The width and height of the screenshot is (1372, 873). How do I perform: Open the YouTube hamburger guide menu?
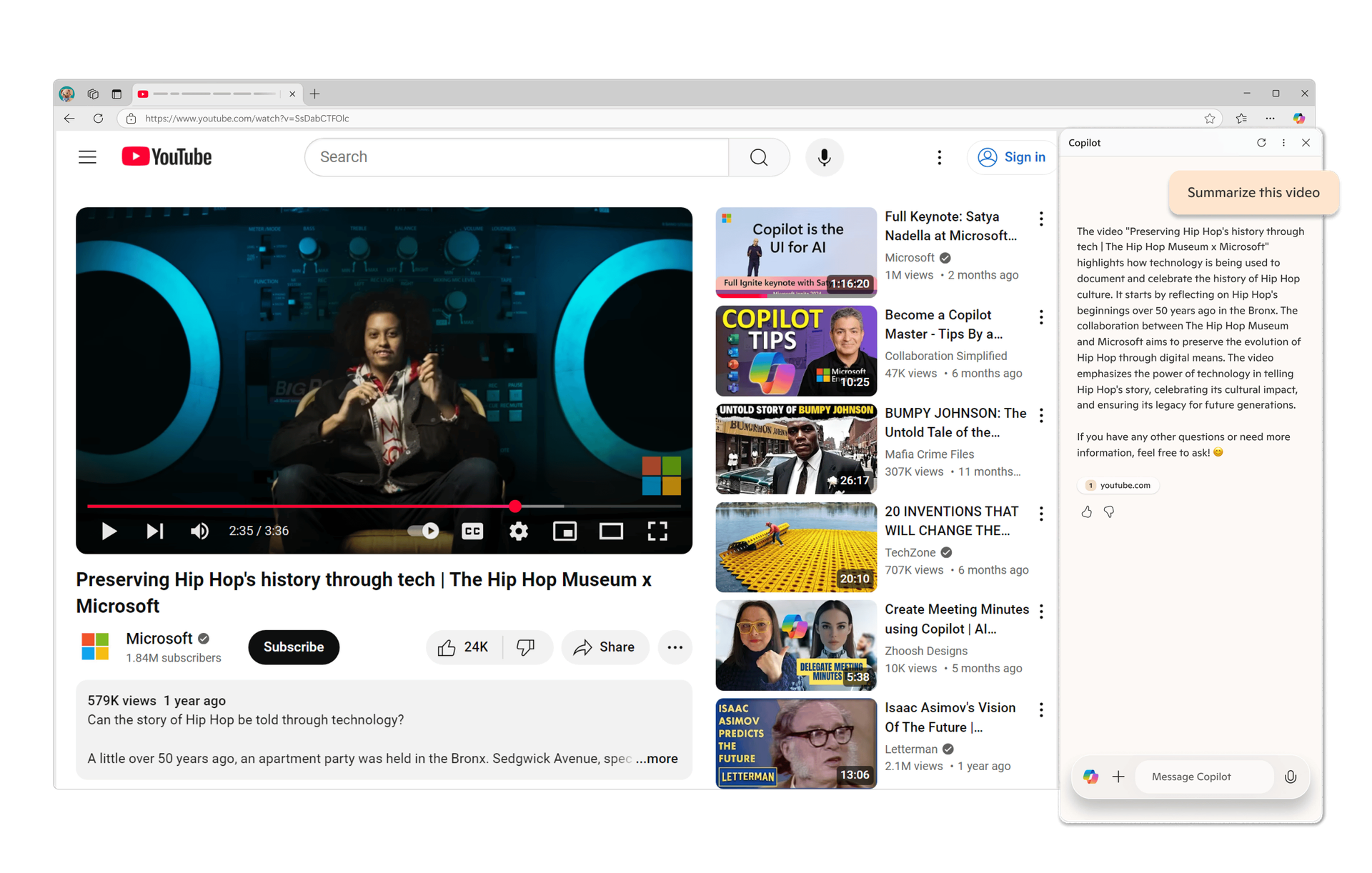coord(87,157)
